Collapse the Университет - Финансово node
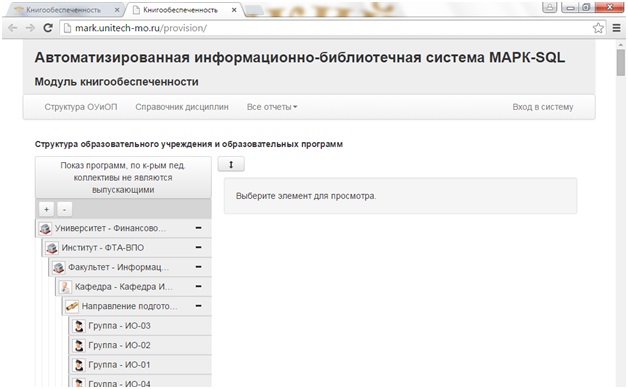Screen dimensions: 628x389 coord(198,228)
